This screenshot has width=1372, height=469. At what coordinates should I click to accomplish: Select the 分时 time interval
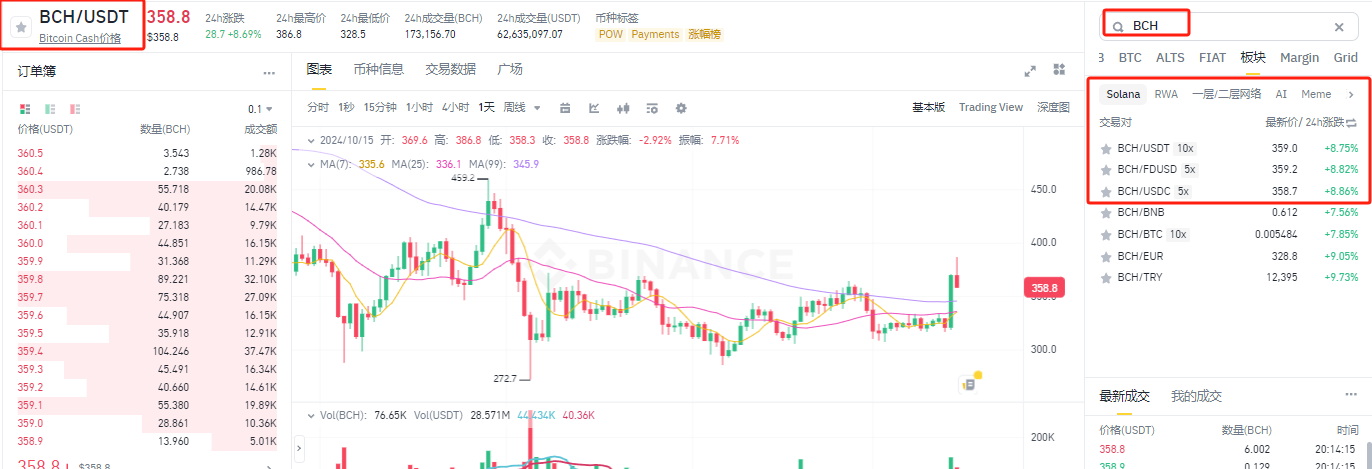pyautogui.click(x=318, y=107)
